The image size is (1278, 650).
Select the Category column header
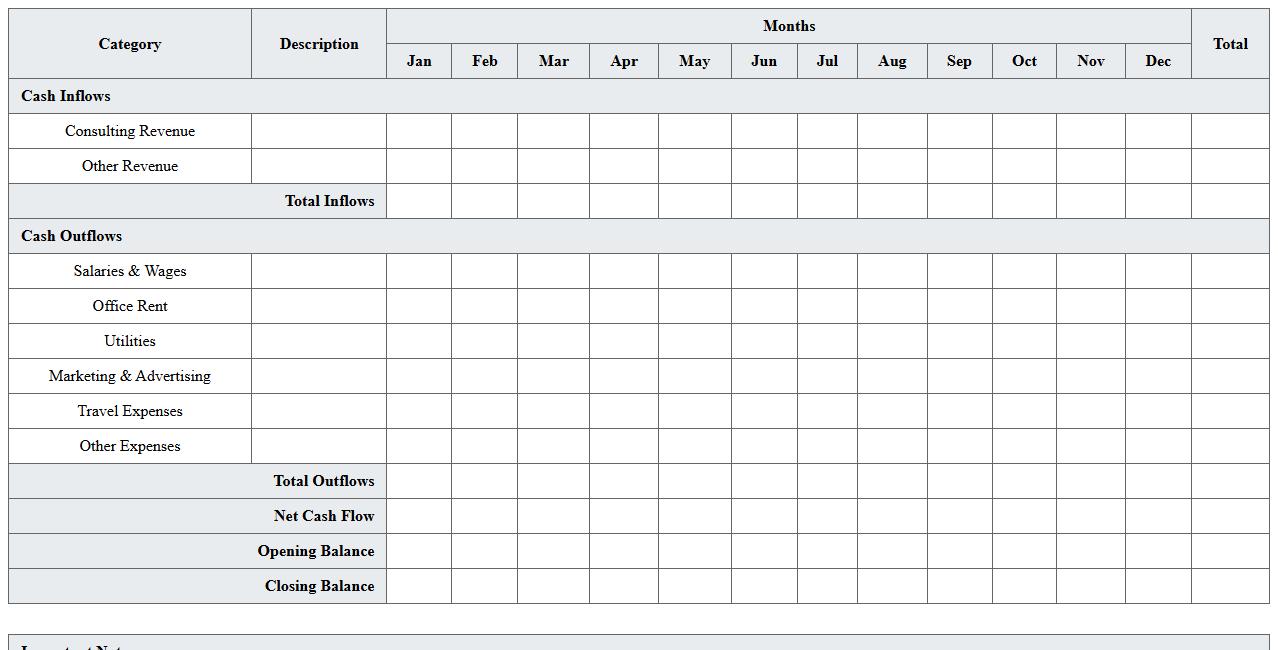point(130,44)
